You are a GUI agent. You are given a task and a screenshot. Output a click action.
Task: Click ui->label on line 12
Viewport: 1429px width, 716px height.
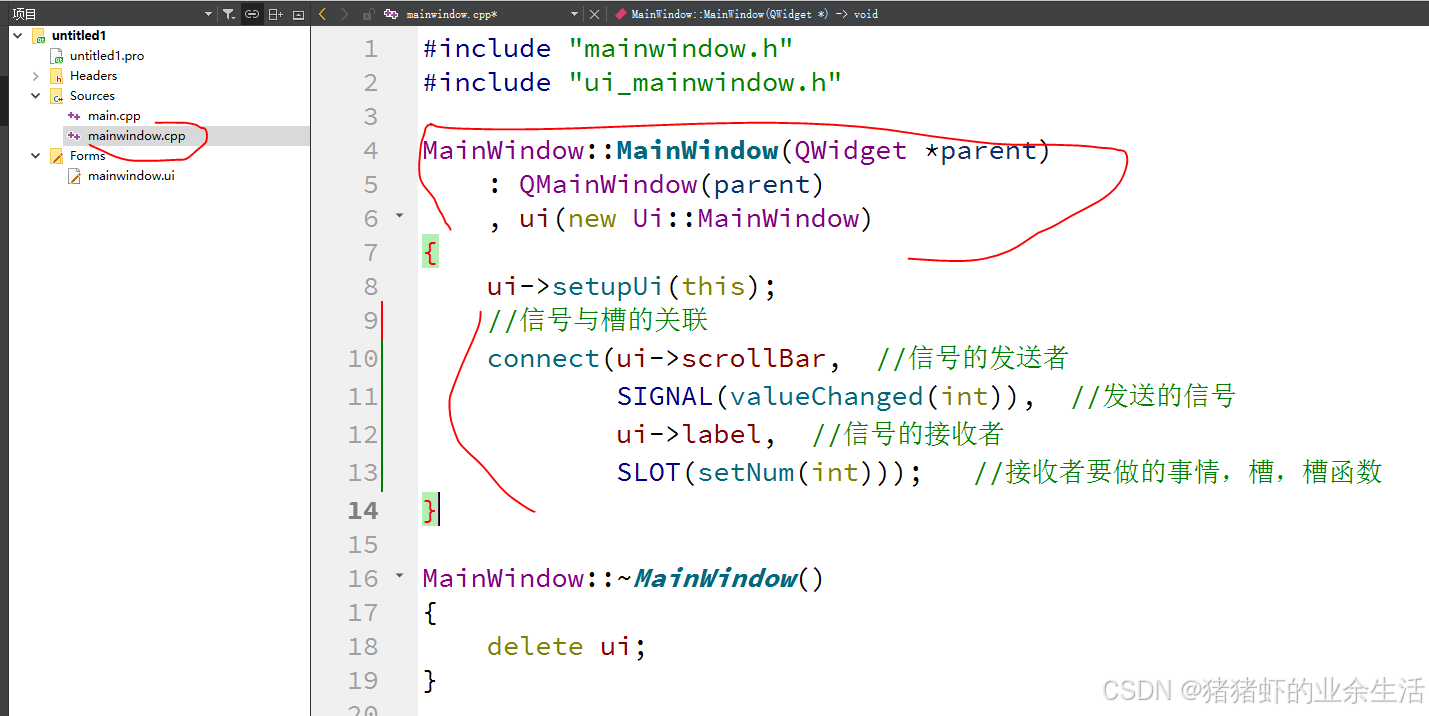689,435
